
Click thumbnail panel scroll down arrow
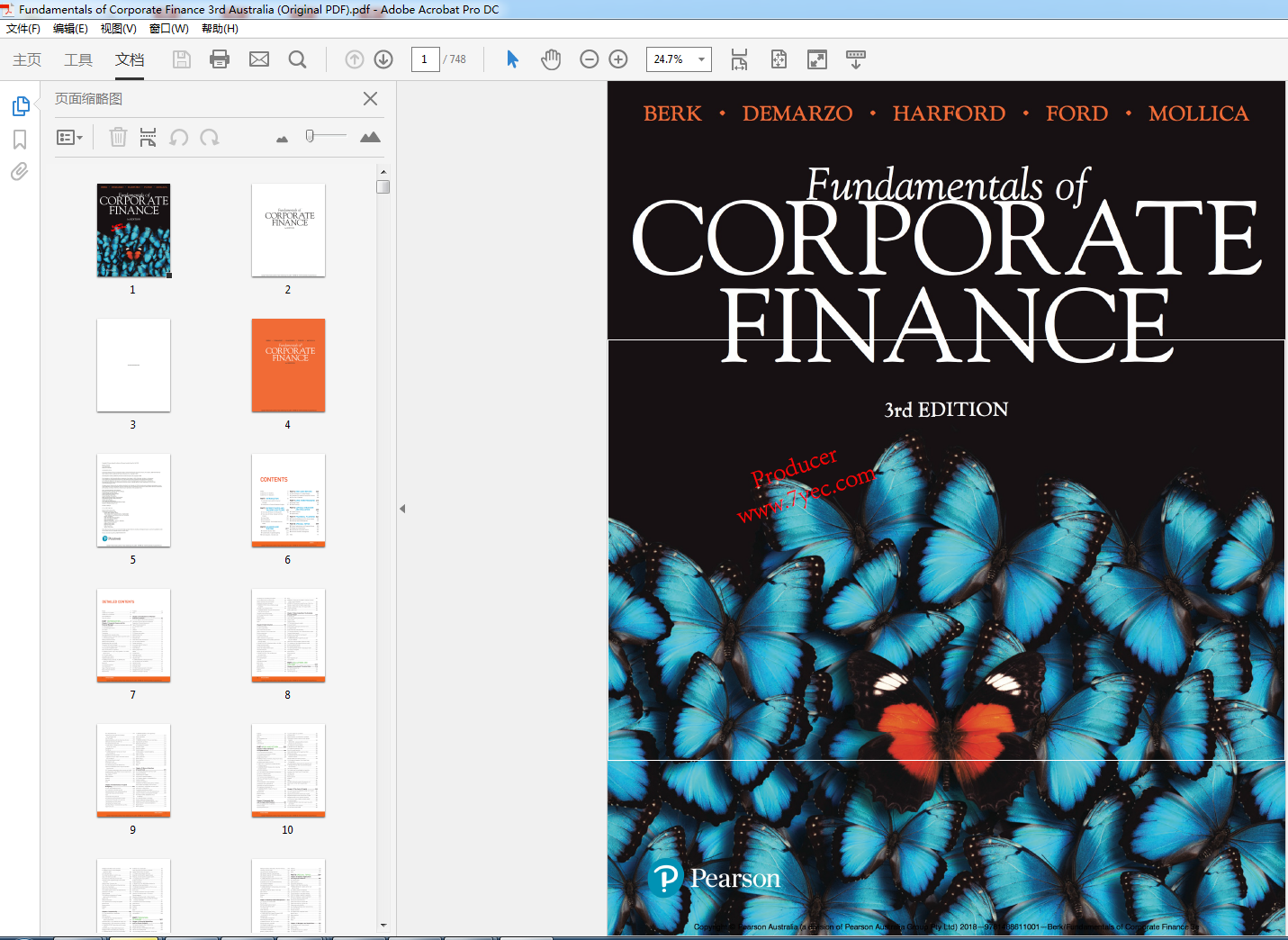(383, 926)
